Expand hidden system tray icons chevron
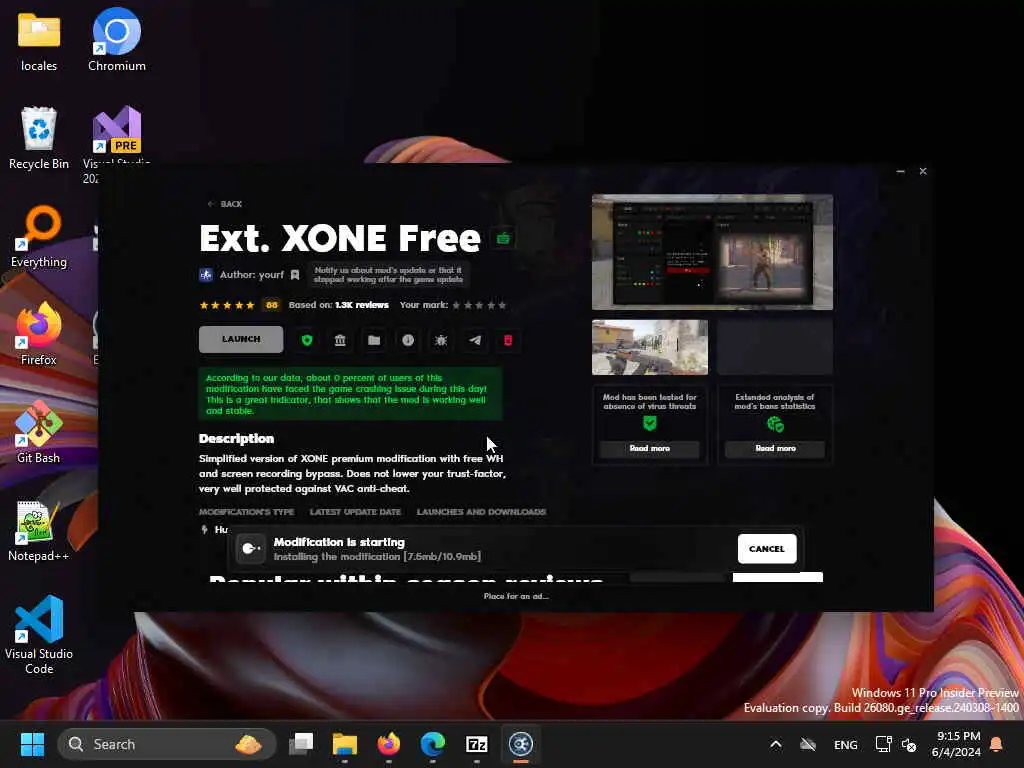1024x768 pixels. [x=775, y=744]
